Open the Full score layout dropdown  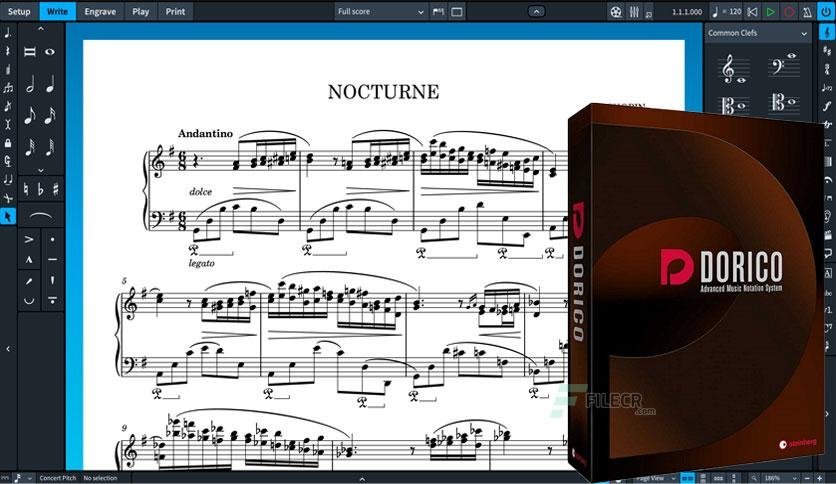point(381,12)
